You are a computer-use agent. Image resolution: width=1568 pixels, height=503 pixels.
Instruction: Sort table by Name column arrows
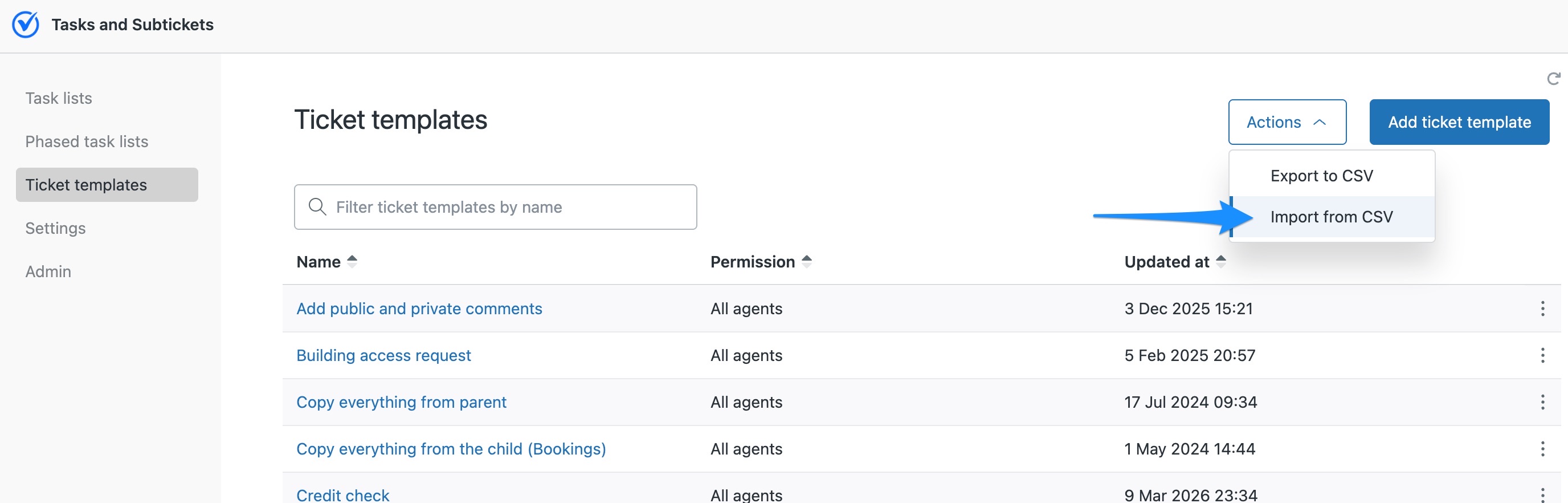(352, 261)
